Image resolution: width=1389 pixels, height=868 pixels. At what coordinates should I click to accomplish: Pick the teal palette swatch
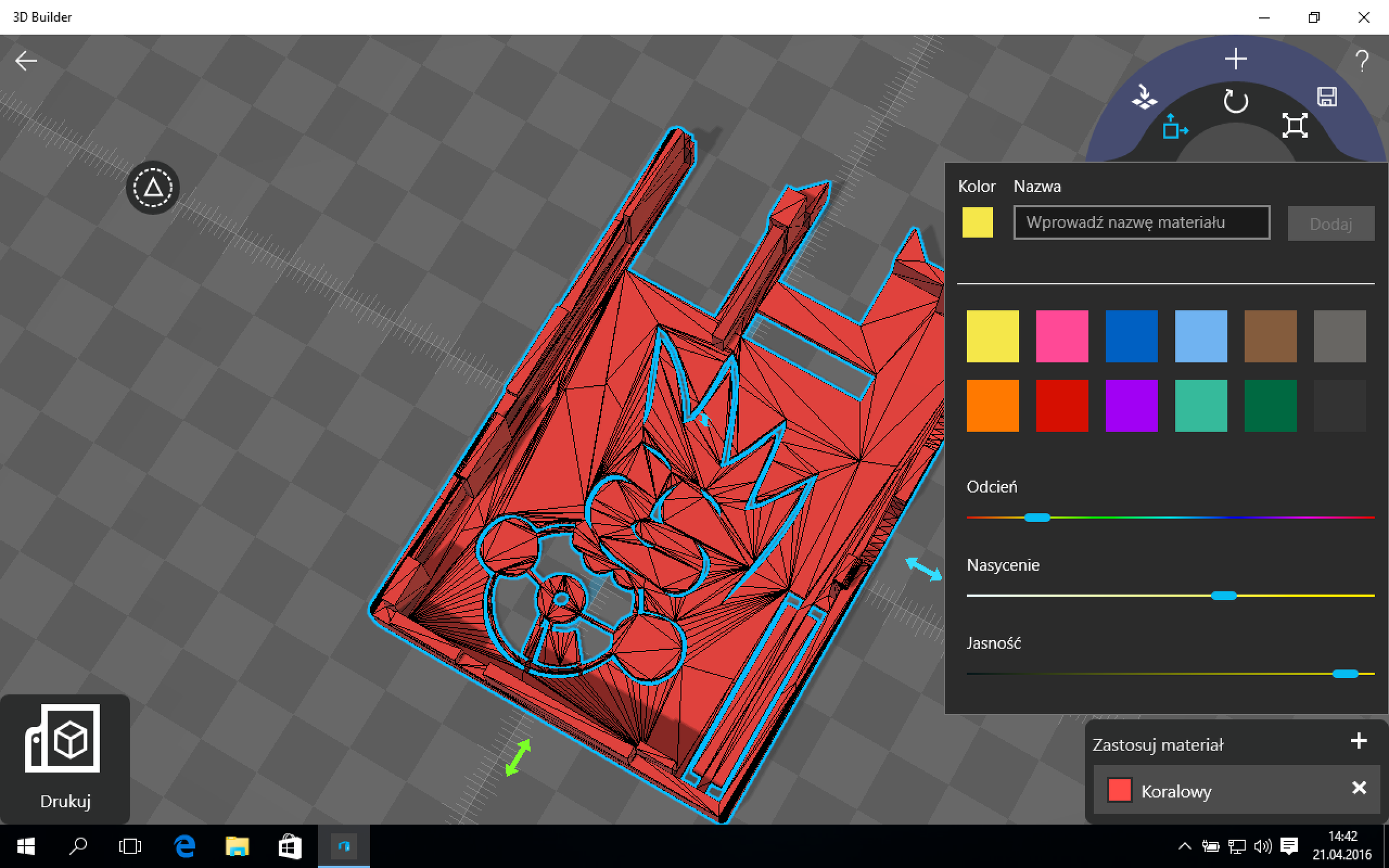(x=1200, y=406)
